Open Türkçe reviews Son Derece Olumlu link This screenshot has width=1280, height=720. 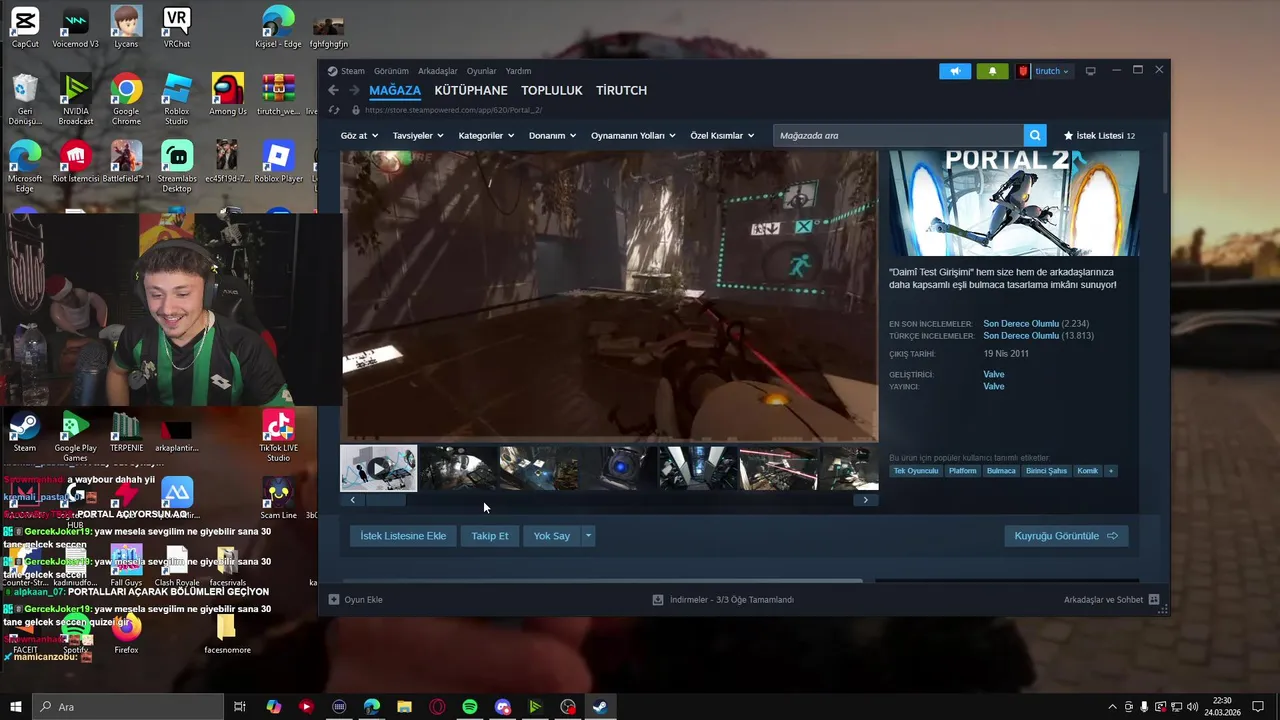coord(1021,336)
